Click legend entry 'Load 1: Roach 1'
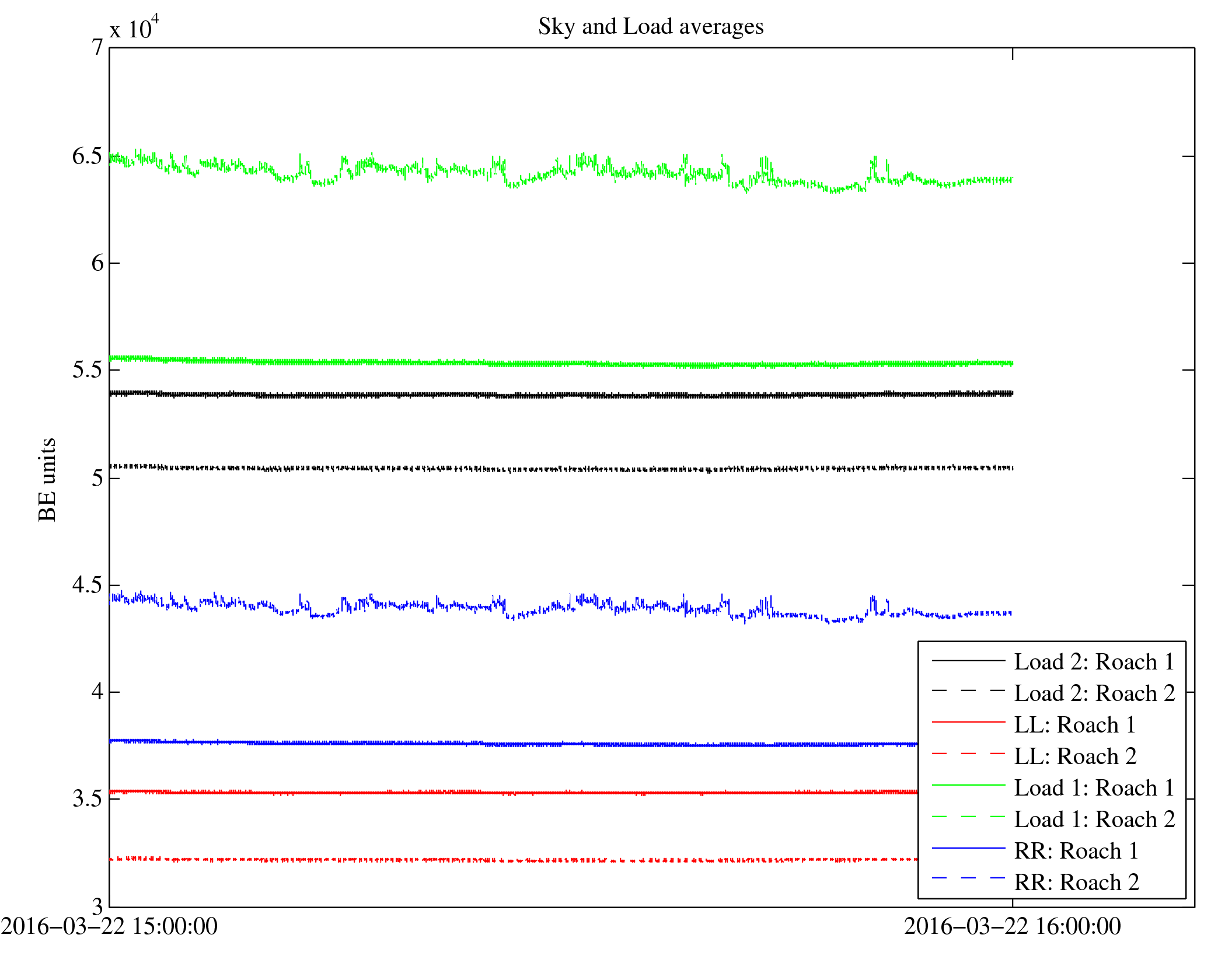The image size is (1211, 980). click(x=1094, y=788)
